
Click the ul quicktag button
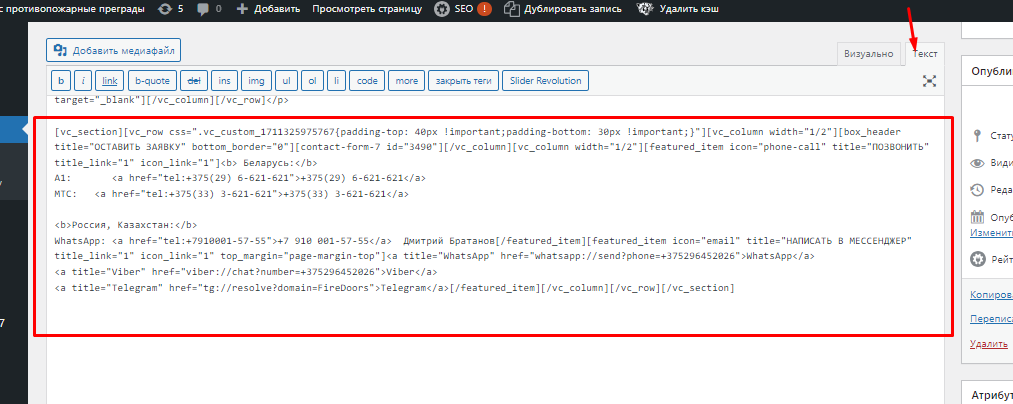coord(286,81)
